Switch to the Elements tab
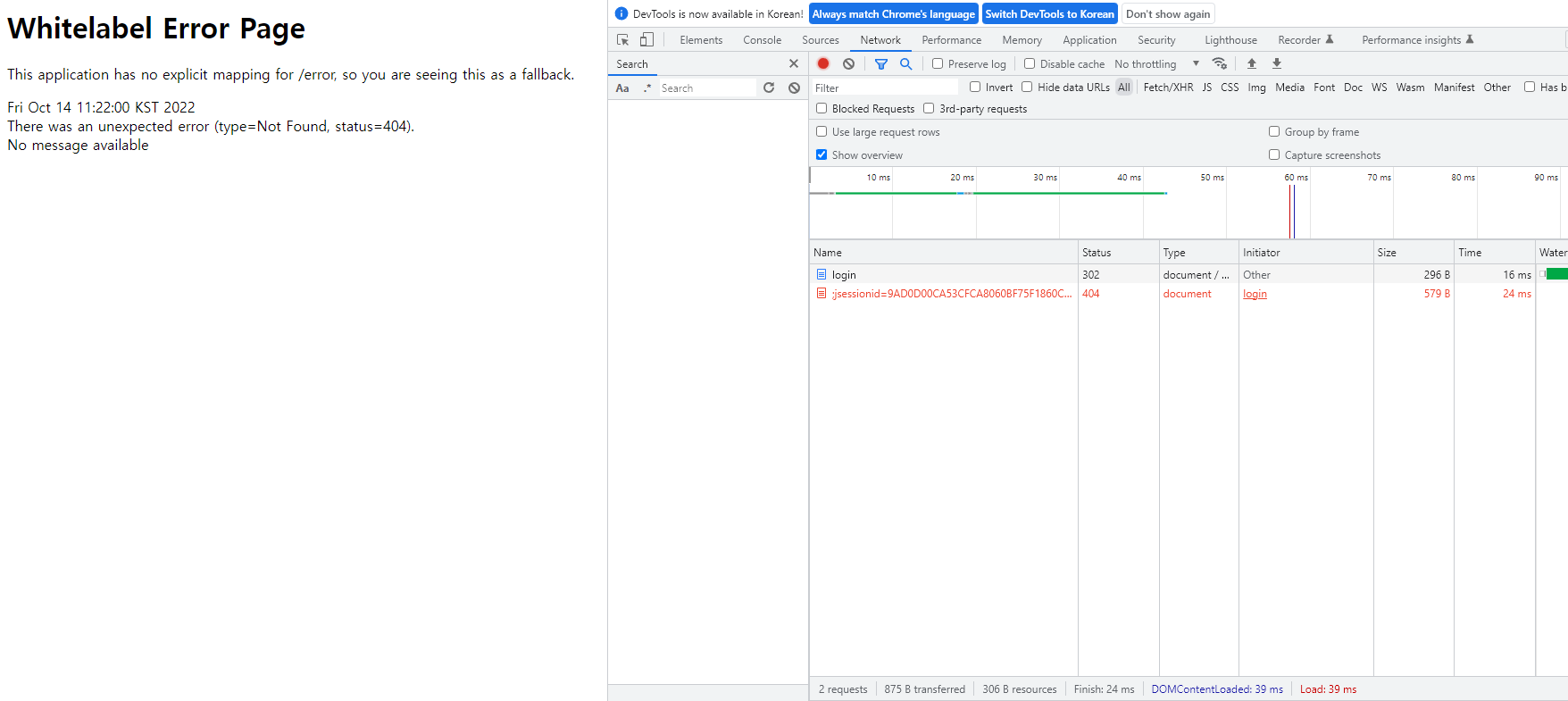Screen dimensions: 1568x701 click(x=701, y=40)
